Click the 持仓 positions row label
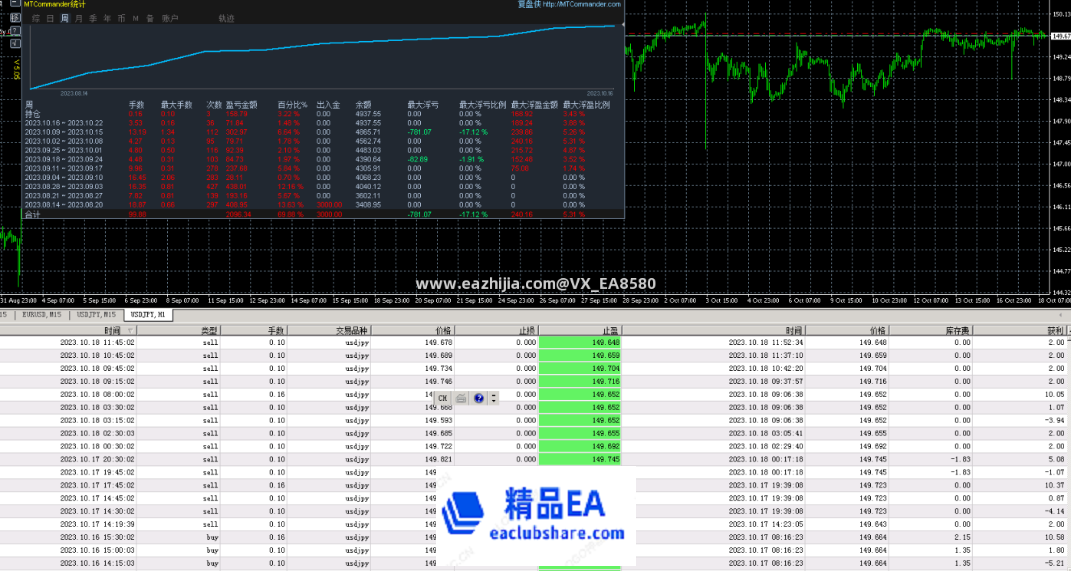Screen dimensions: 1073x571 32,114
